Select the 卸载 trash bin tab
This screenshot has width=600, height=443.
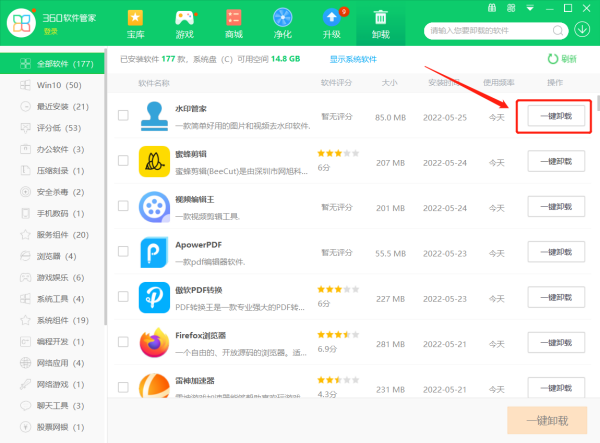(381, 24)
